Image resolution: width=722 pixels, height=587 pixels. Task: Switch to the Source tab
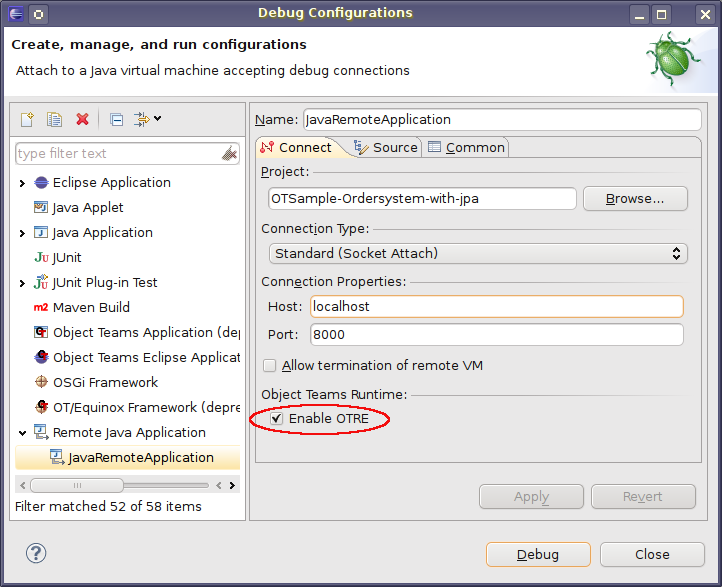[x=386, y=147]
